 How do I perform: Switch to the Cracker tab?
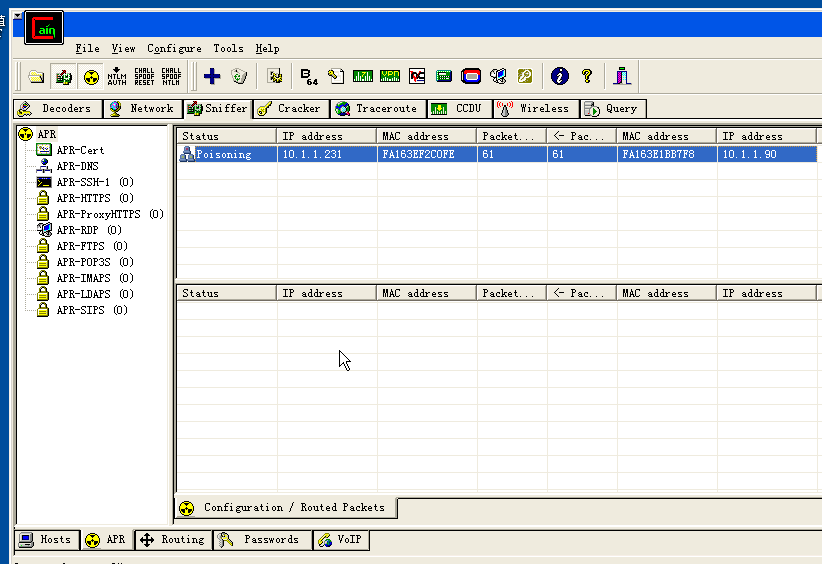pos(291,109)
